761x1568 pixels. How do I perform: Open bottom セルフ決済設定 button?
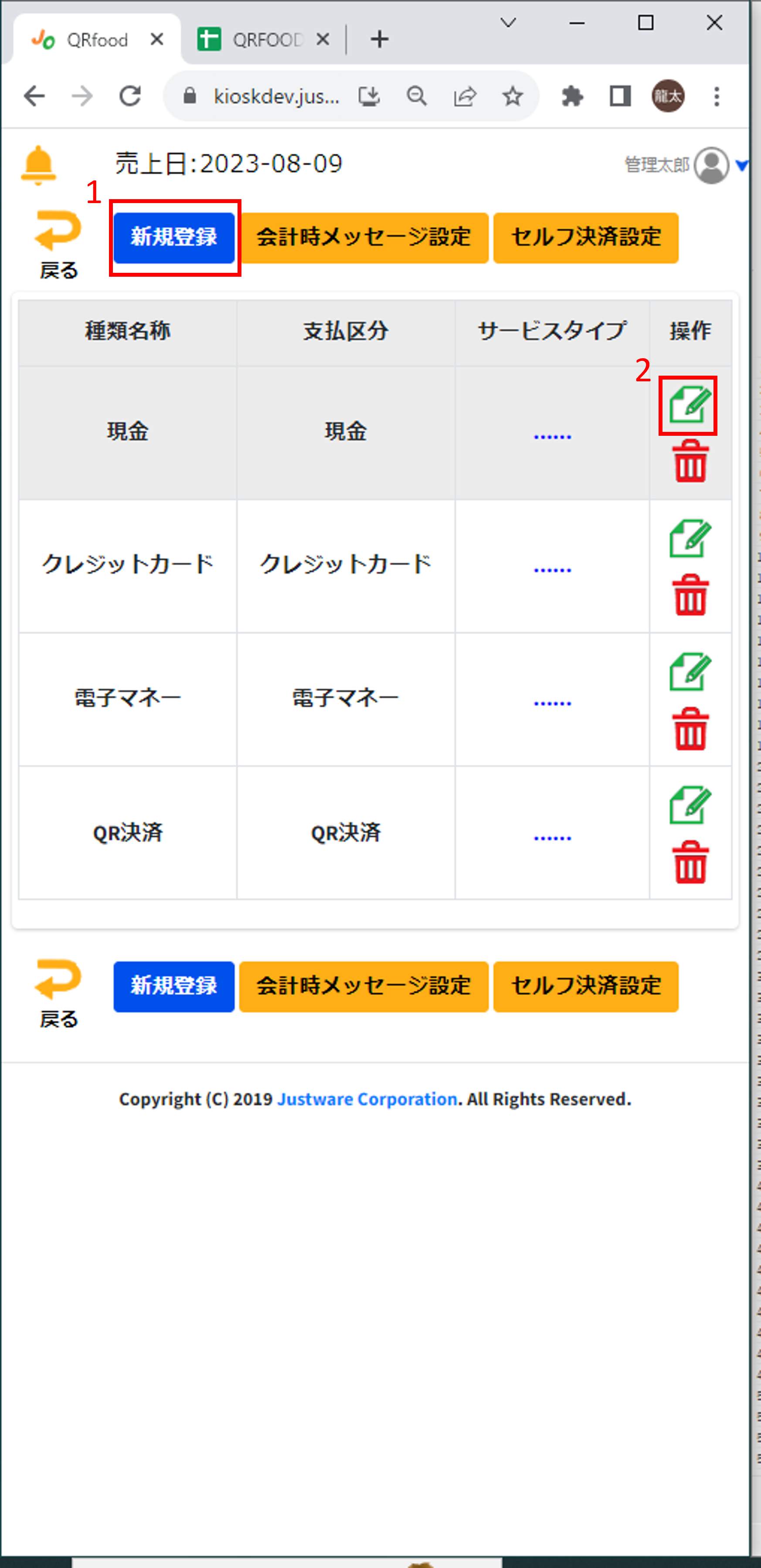click(x=585, y=986)
